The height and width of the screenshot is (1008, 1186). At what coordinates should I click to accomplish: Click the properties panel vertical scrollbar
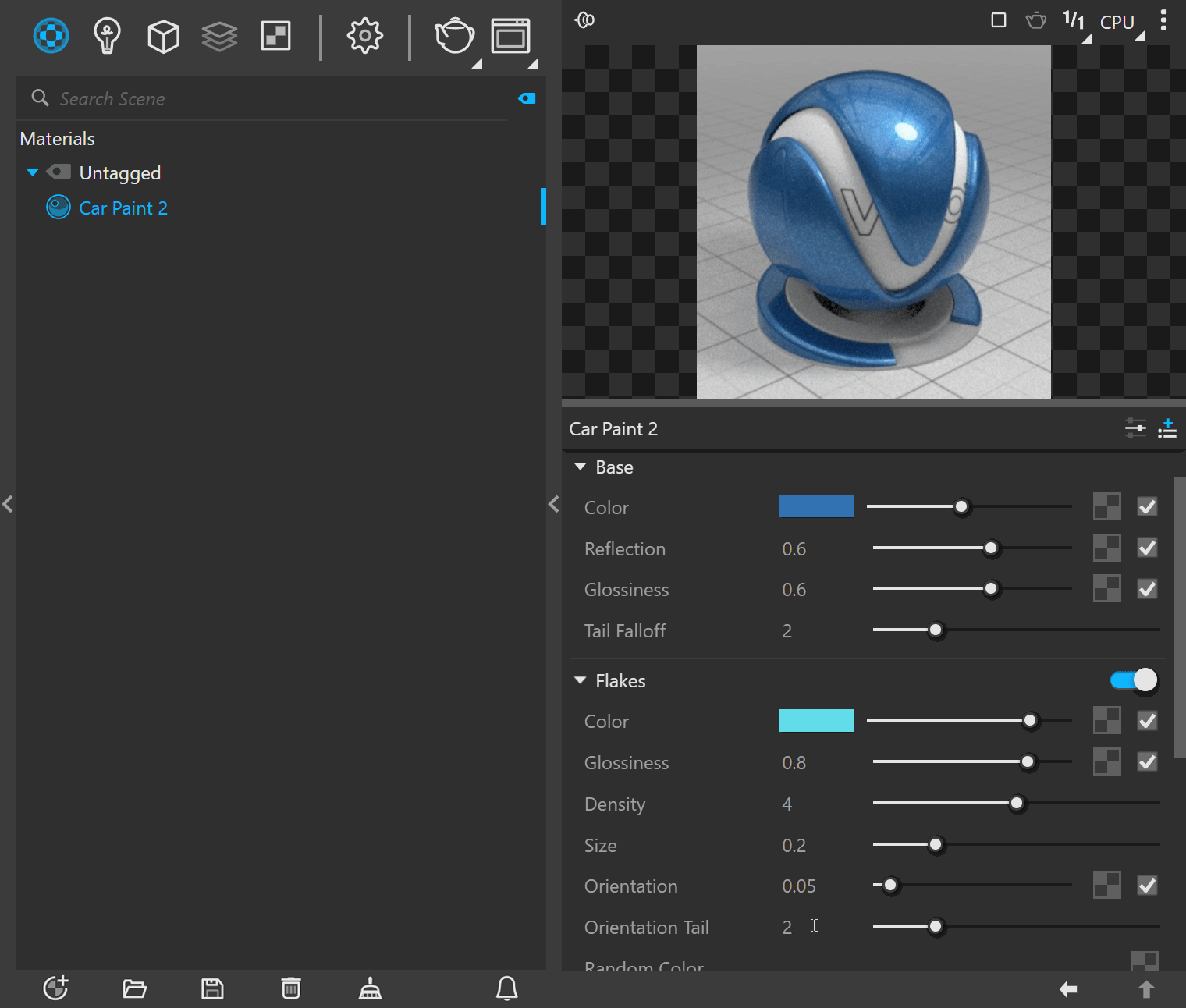(x=1180, y=616)
